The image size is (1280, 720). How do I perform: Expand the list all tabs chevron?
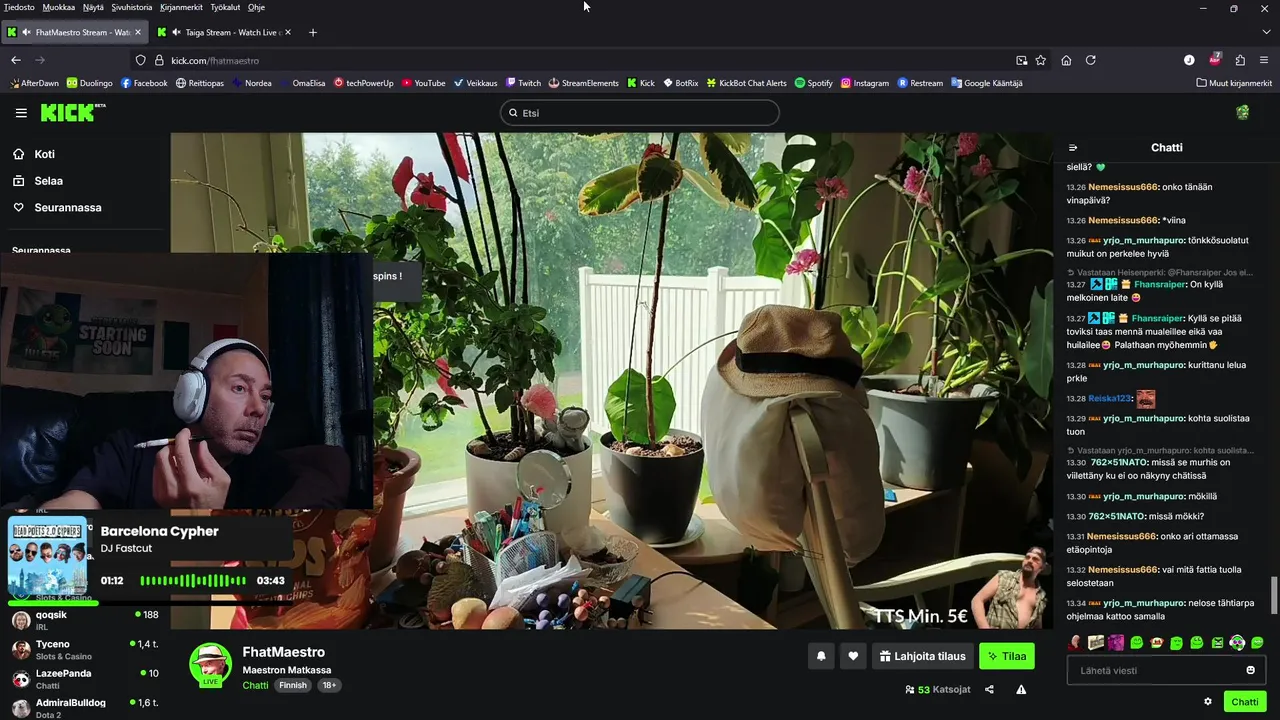pos(1264,32)
